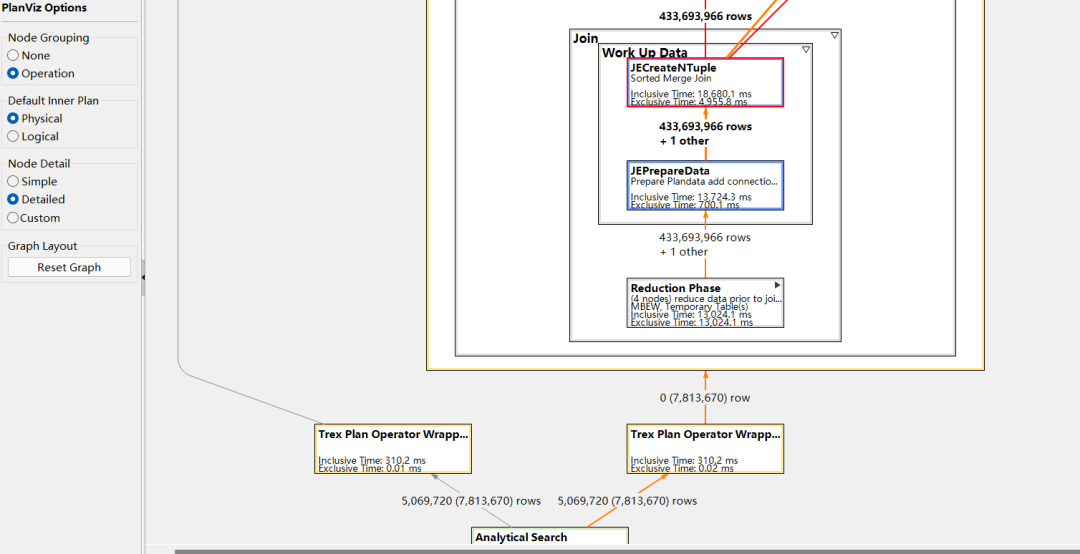Set Node Detail to Detailed
This screenshot has width=1080, height=554.
36,199
